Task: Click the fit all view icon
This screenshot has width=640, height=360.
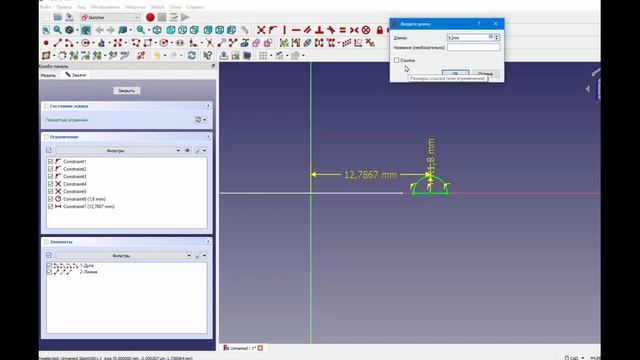Action: [x=46, y=30]
